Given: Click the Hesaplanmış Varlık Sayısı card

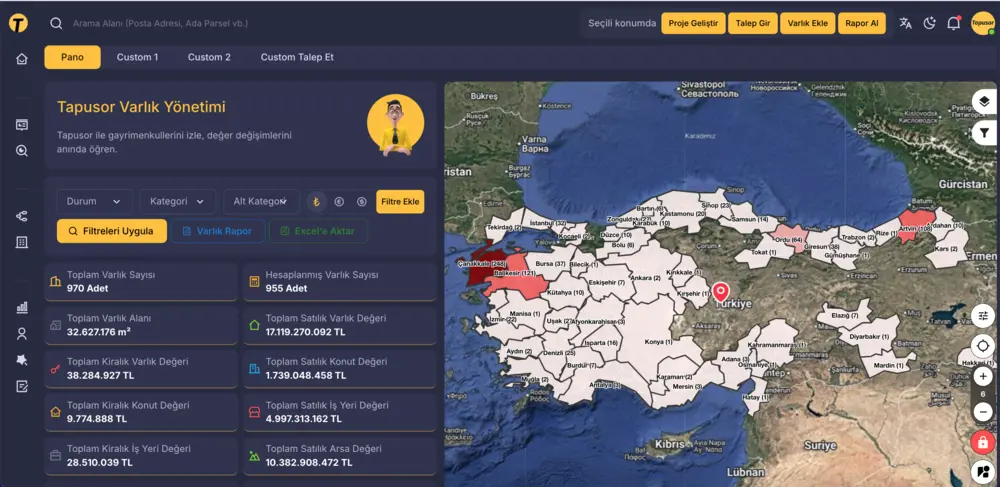Looking at the screenshot, I should point(340,282).
